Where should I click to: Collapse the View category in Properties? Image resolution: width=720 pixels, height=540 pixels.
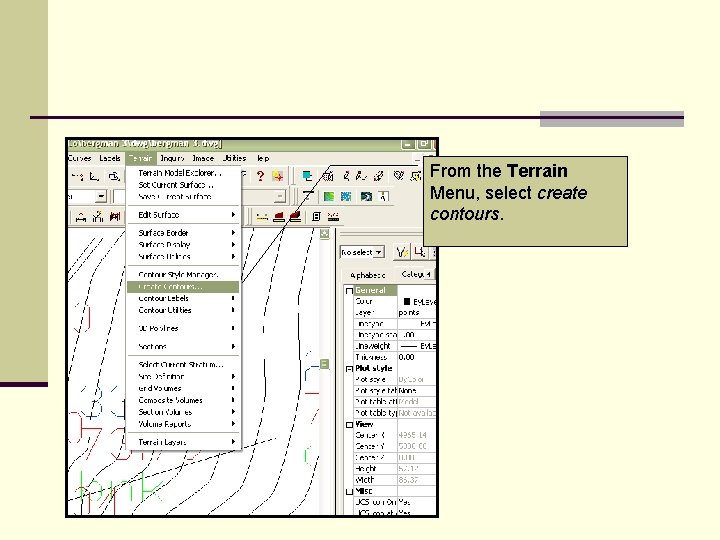(x=349, y=425)
